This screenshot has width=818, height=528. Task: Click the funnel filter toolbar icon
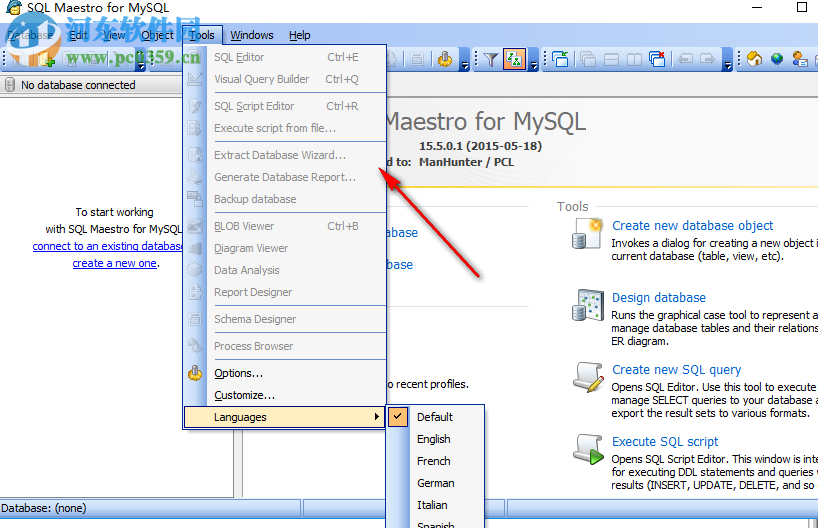click(x=490, y=59)
